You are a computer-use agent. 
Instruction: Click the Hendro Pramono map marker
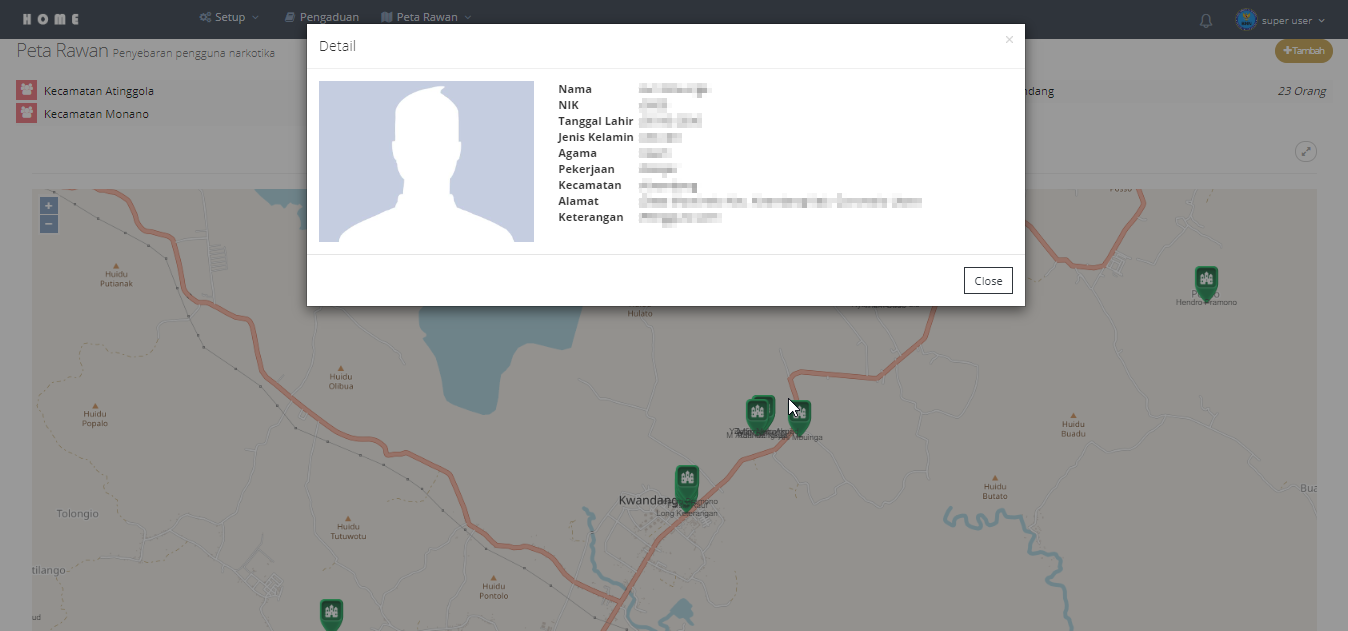coord(1206,281)
